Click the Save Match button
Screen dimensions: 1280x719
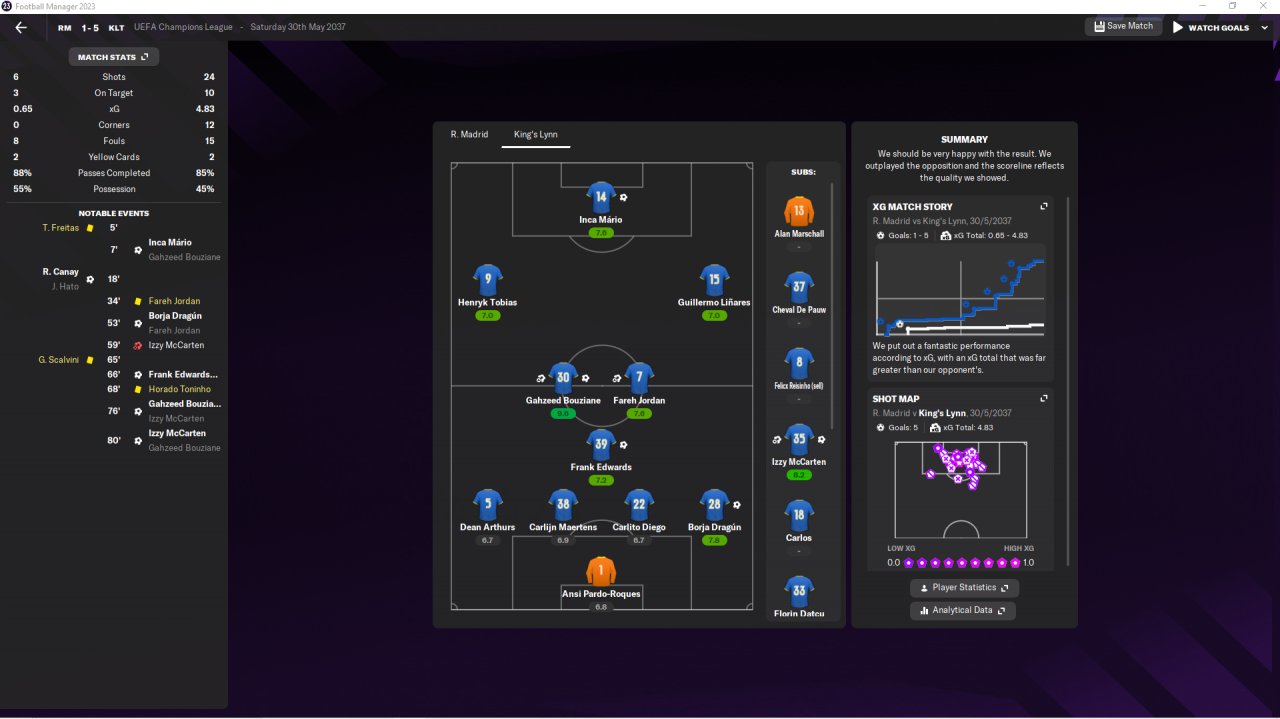pos(1124,27)
